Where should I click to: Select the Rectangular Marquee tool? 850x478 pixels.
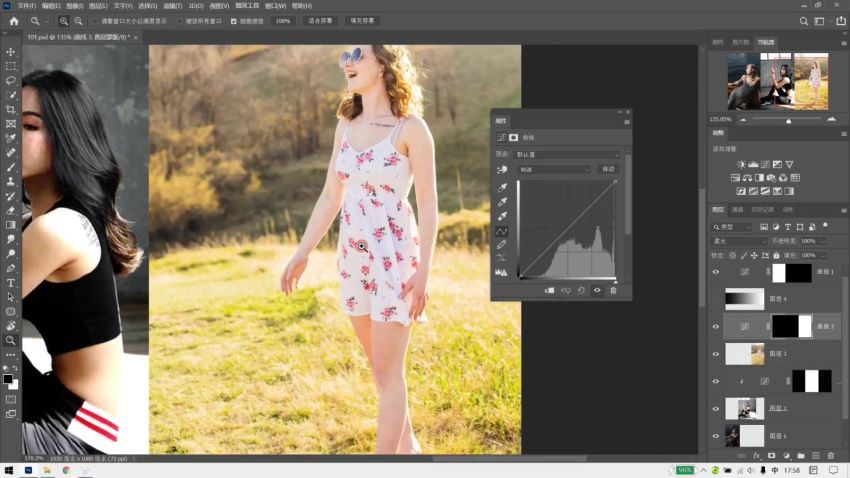click(x=10, y=66)
